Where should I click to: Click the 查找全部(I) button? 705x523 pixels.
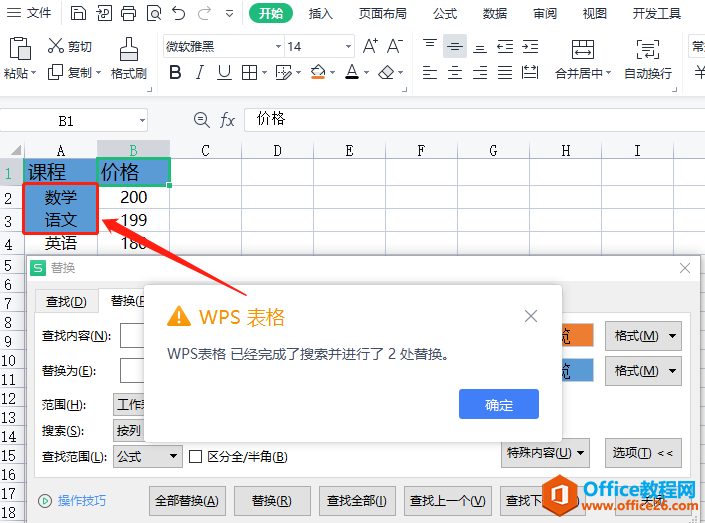click(x=357, y=501)
